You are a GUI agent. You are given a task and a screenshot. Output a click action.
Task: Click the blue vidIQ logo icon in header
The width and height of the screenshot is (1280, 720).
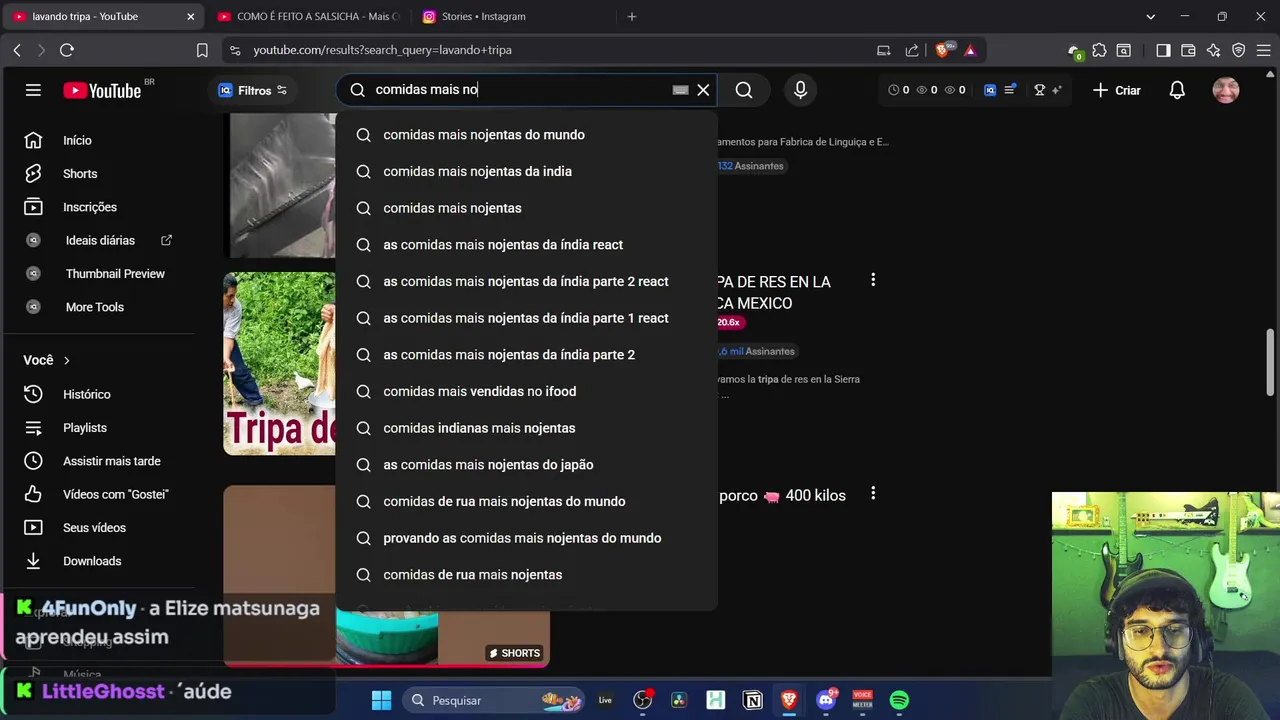990,90
